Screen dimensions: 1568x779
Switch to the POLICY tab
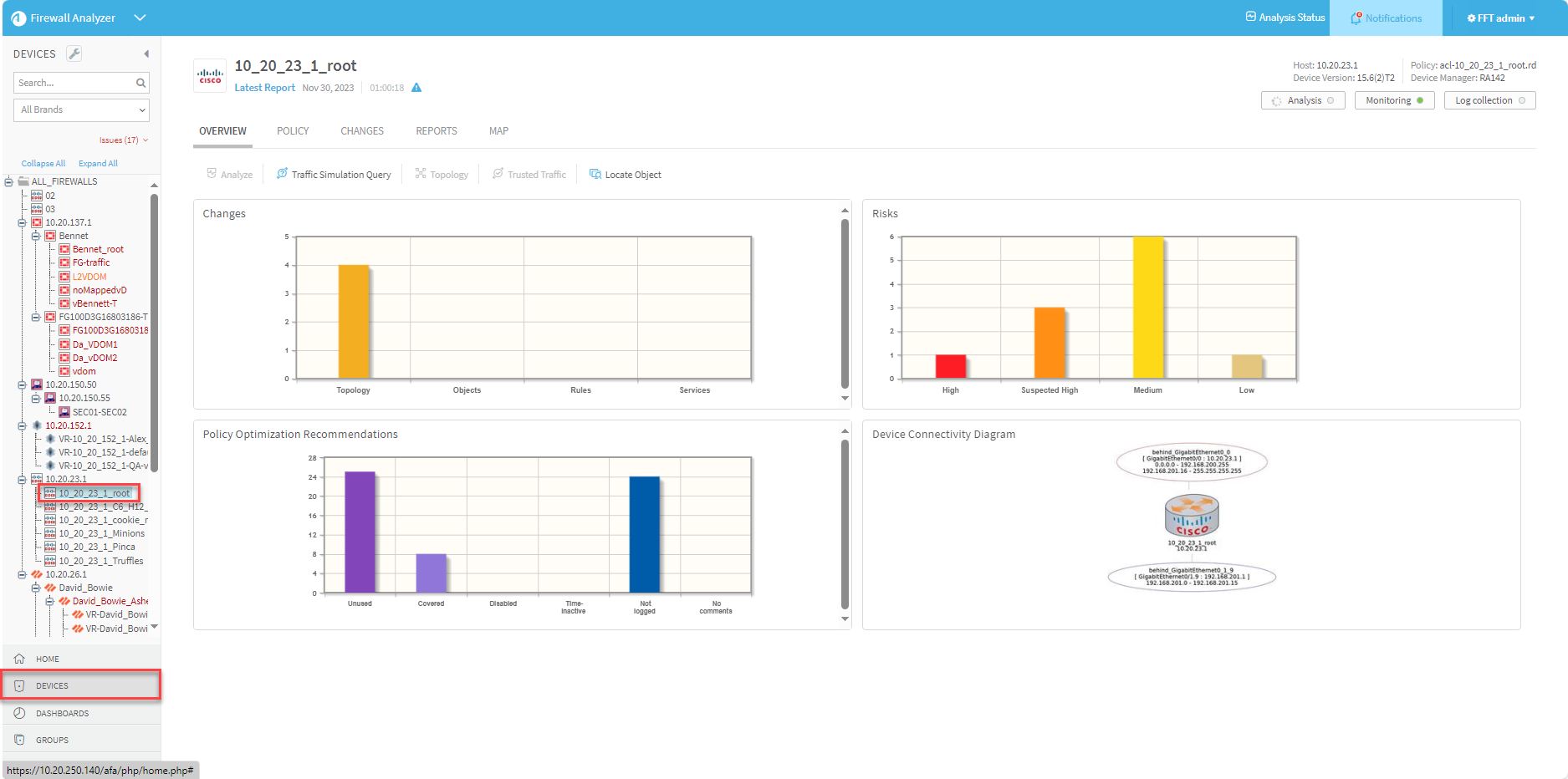[293, 131]
